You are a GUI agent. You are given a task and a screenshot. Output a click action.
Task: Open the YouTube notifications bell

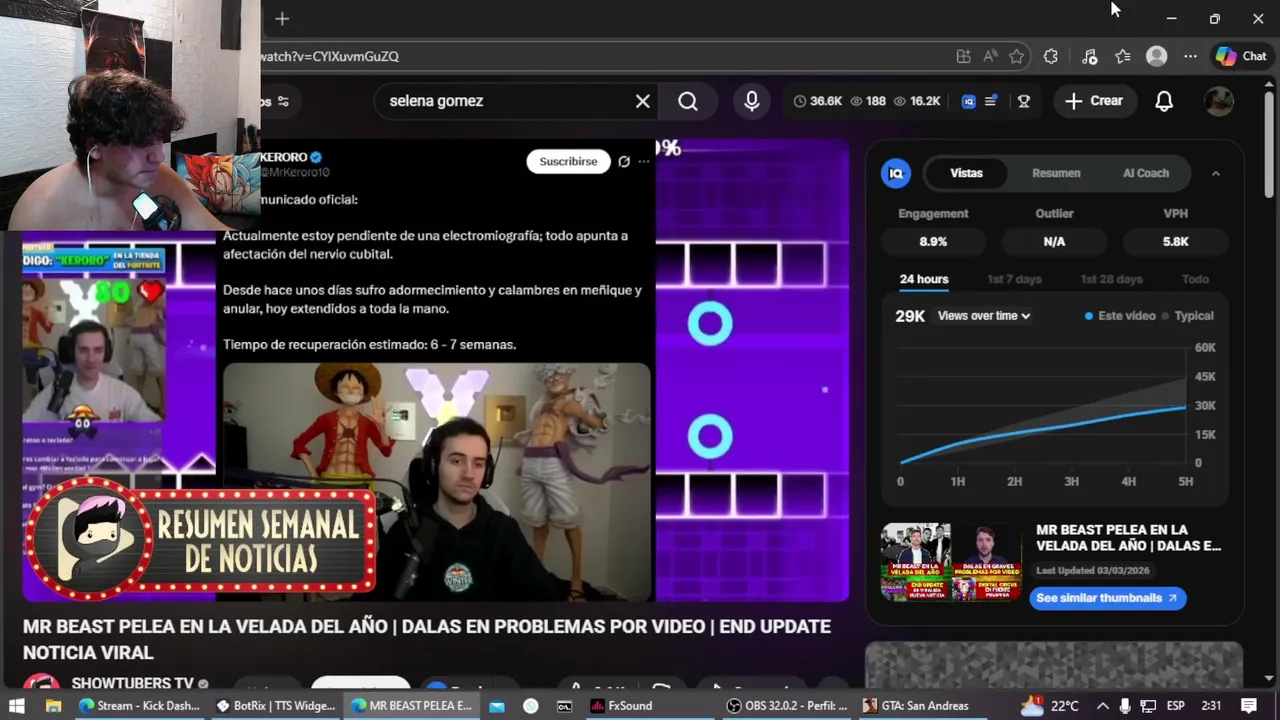pyautogui.click(x=1164, y=101)
